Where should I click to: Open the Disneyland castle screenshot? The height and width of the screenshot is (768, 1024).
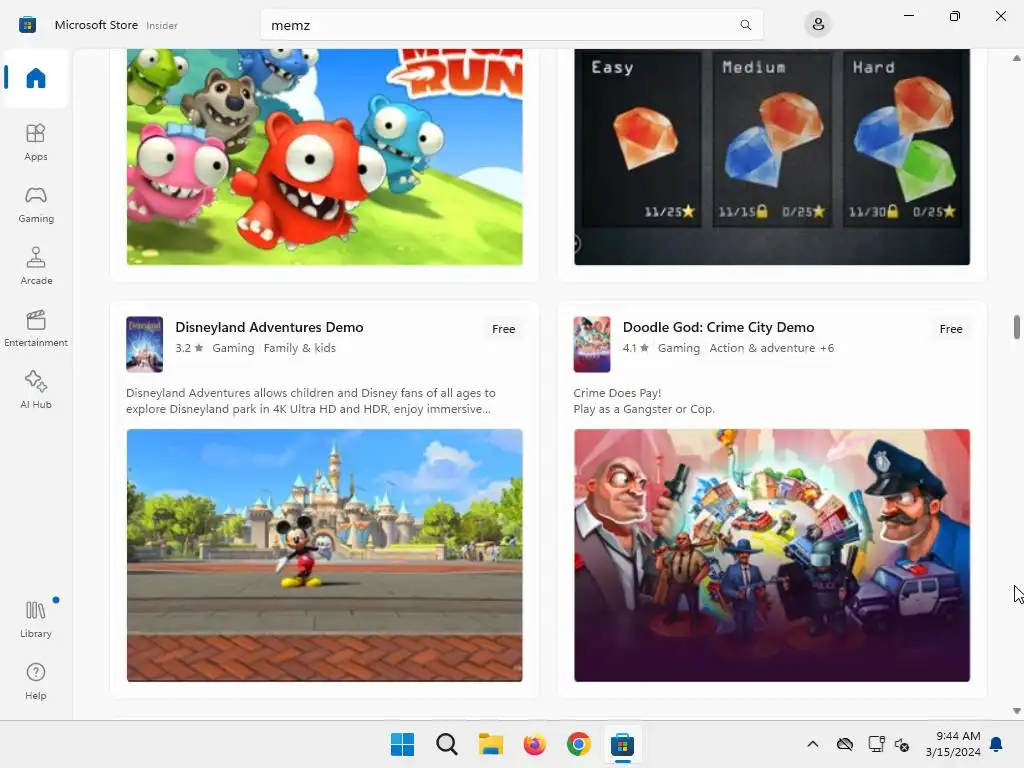pos(325,555)
